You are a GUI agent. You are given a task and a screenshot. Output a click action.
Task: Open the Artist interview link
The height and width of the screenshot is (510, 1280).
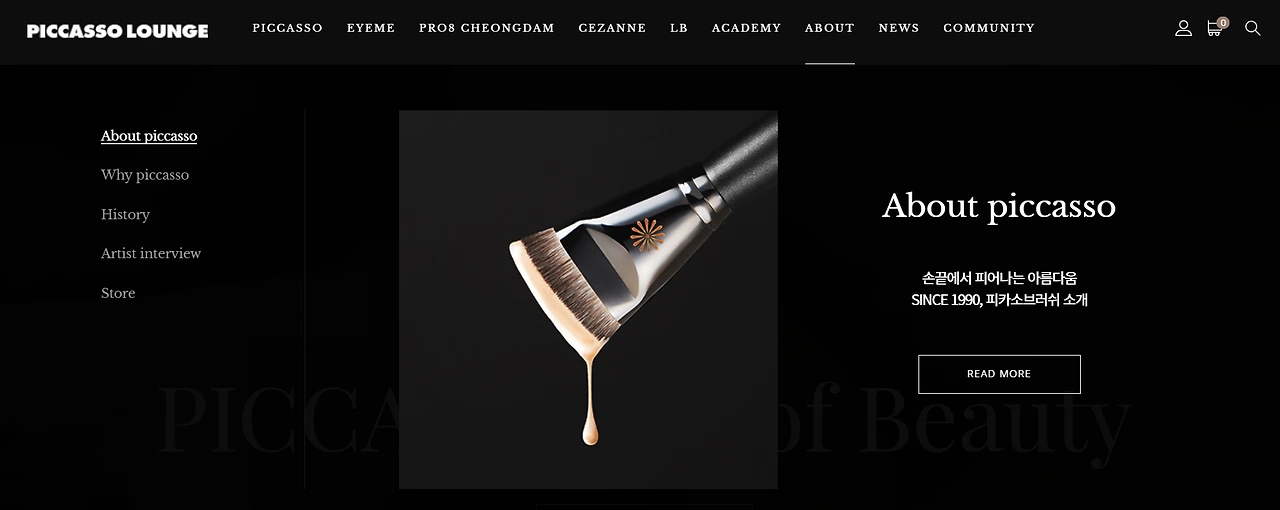(151, 253)
